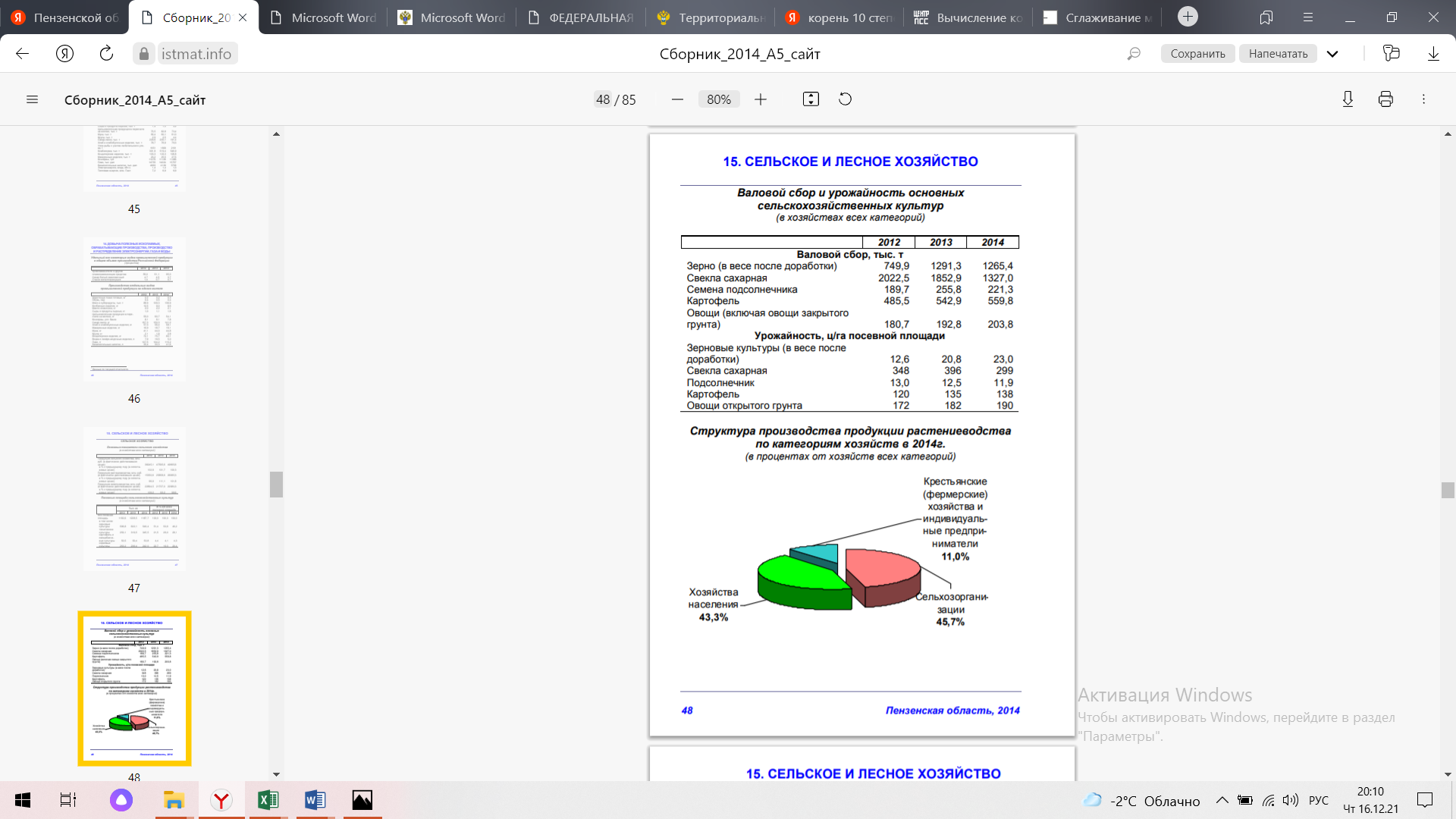Click thumbnail panel scrollbar handle
This screenshot has height=819, width=1456.
click(x=276, y=485)
